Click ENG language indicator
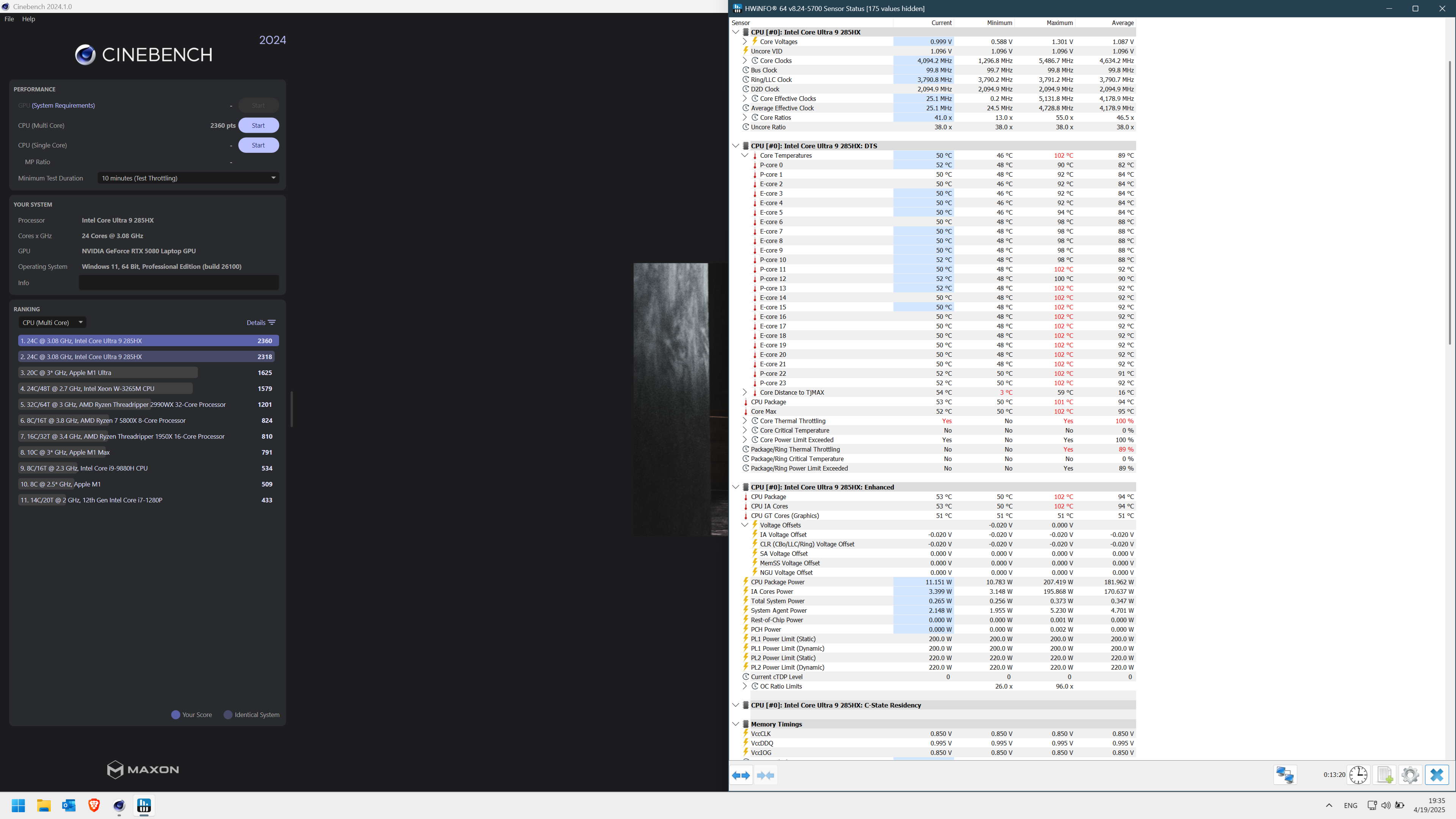The image size is (1456, 819). tap(1350, 805)
